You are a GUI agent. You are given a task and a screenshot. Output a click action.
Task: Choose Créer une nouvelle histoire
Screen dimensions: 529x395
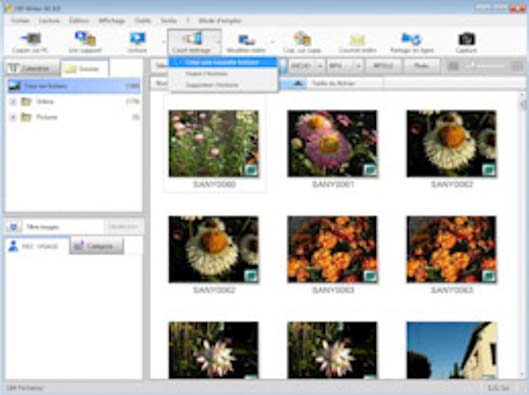click(223, 62)
